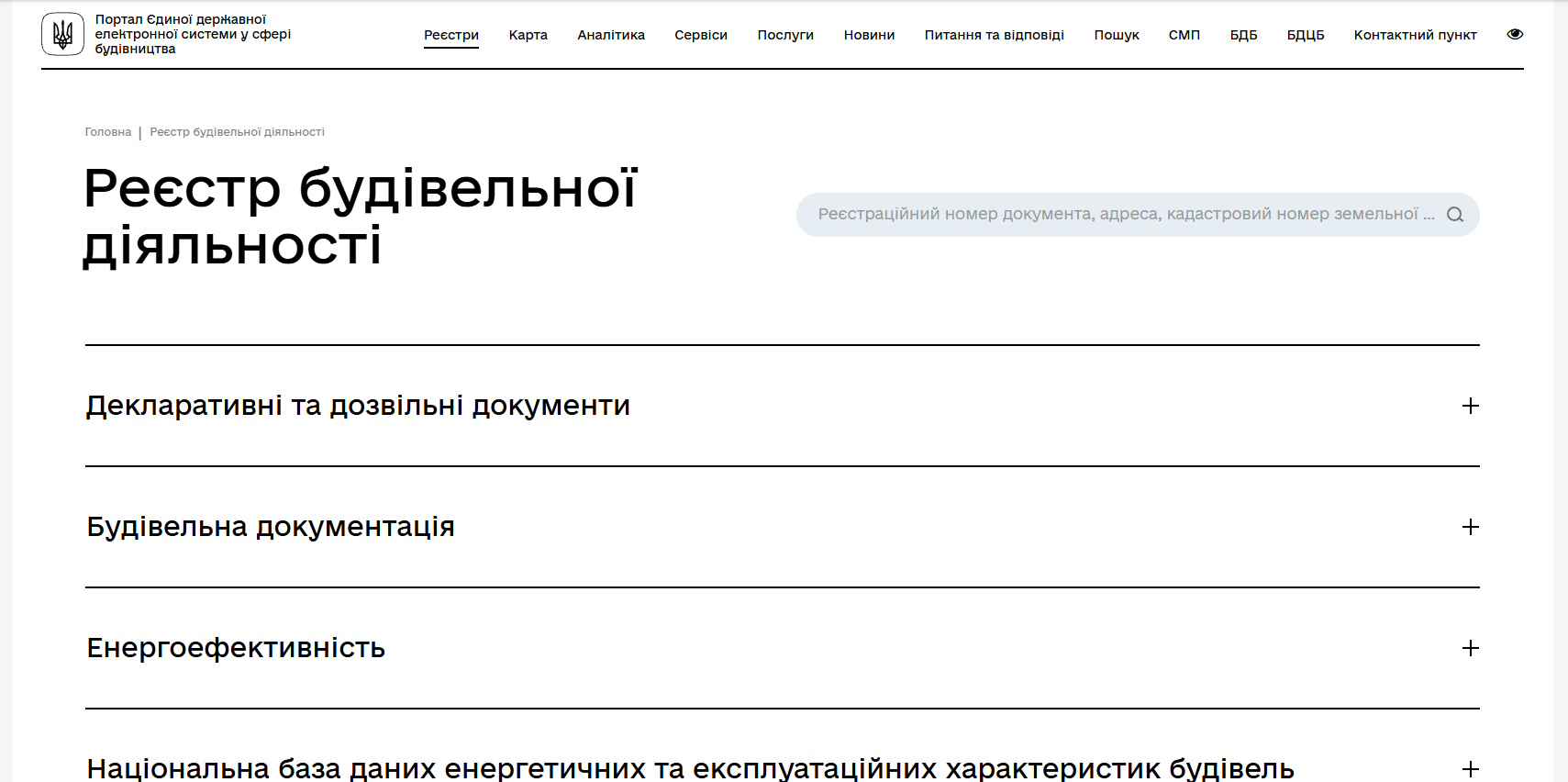Click the portal title text link

193,34
